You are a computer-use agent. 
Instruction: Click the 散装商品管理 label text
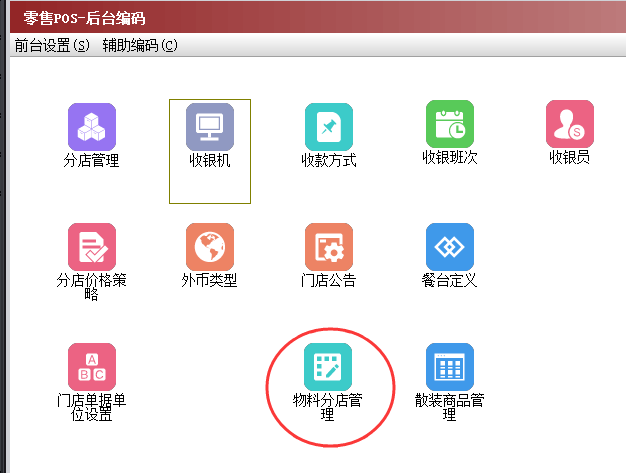pyautogui.click(x=450, y=407)
